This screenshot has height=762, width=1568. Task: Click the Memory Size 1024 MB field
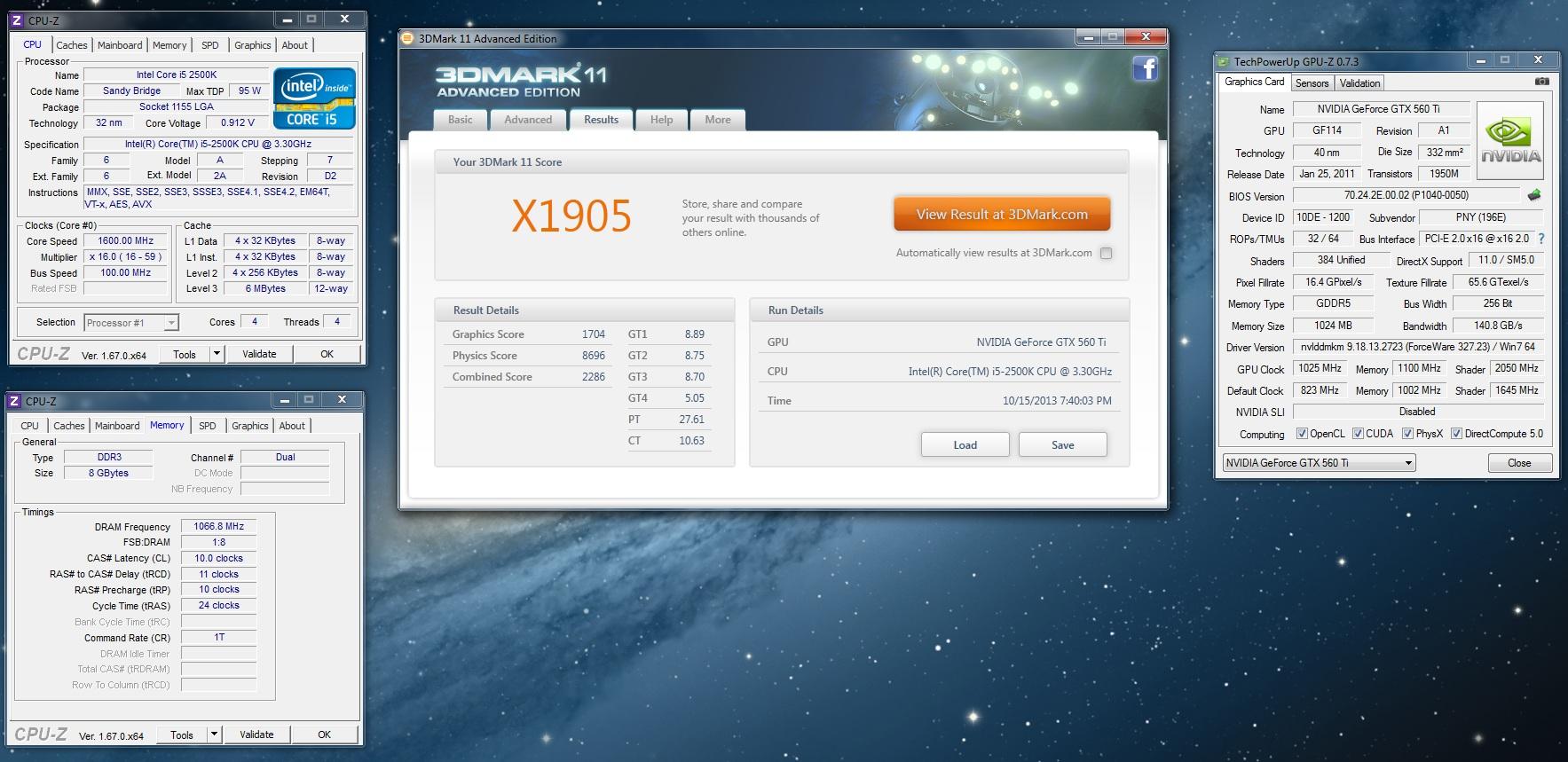[x=1333, y=326]
